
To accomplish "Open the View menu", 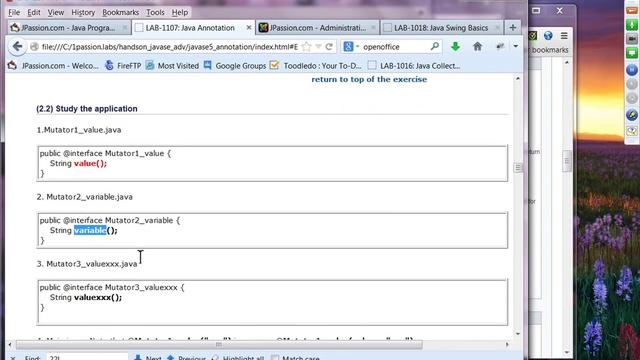I will point(56,12).
